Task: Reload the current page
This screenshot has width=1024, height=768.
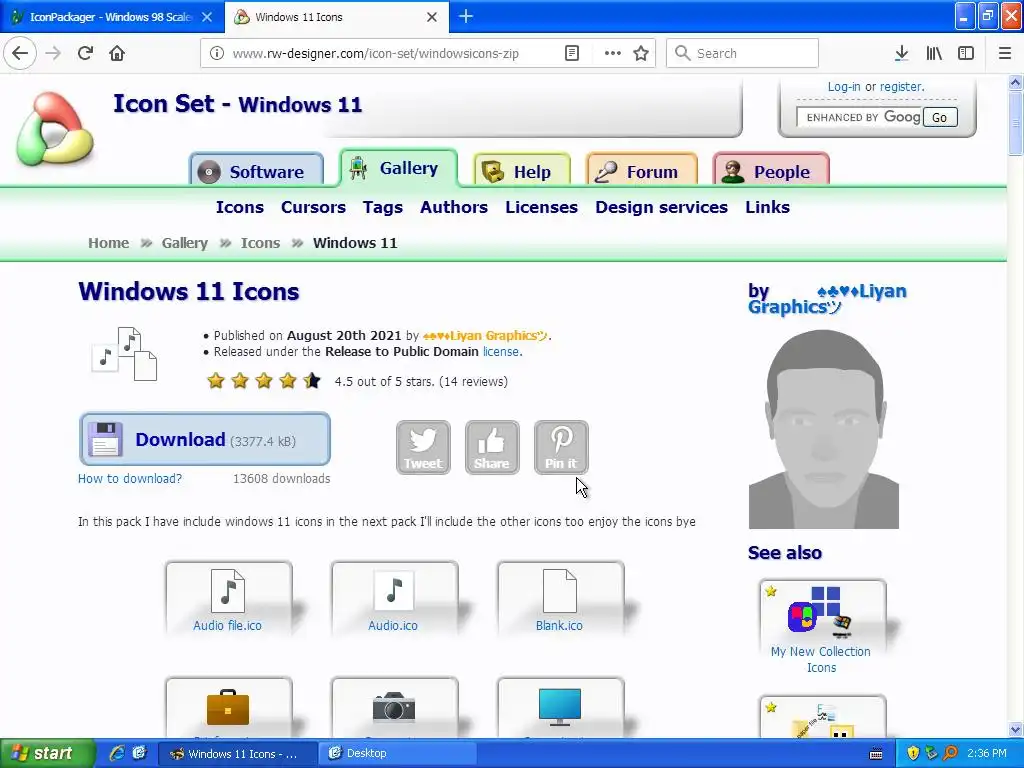Action: [x=85, y=54]
